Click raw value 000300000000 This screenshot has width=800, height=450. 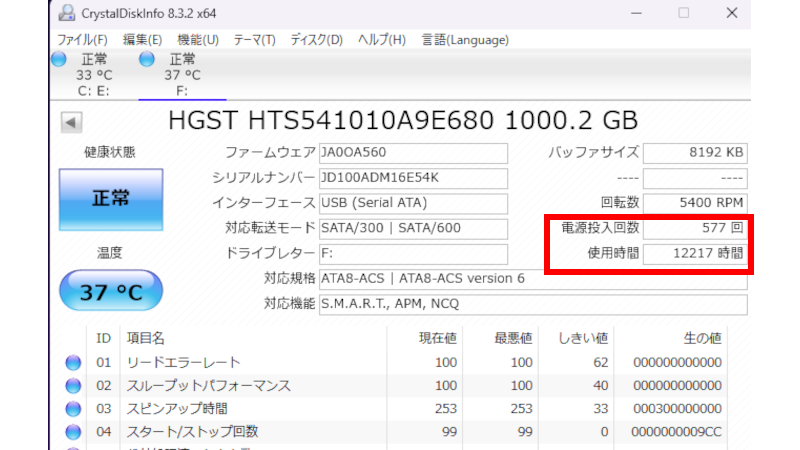677,409
